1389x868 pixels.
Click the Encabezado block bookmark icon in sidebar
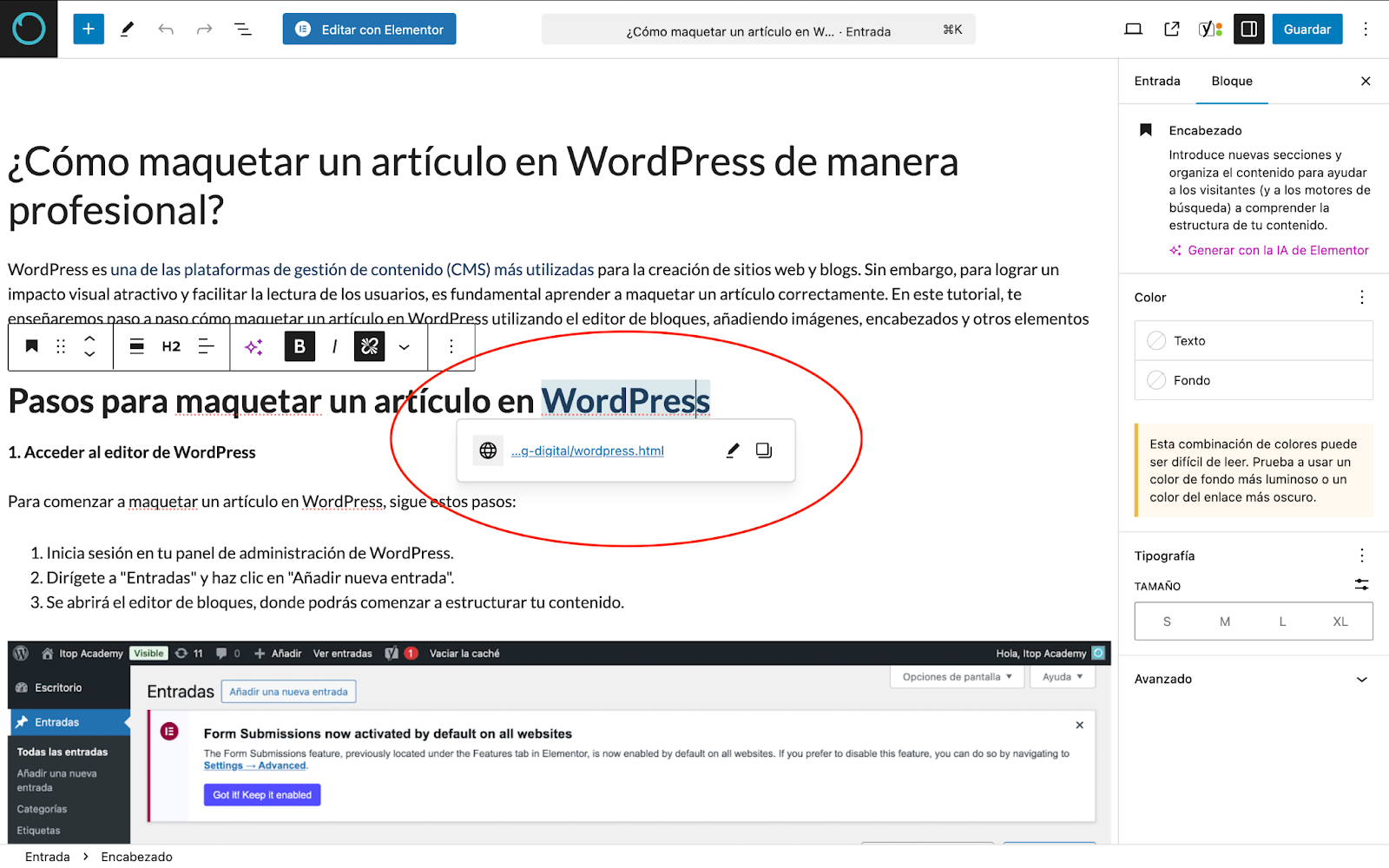pos(1146,130)
